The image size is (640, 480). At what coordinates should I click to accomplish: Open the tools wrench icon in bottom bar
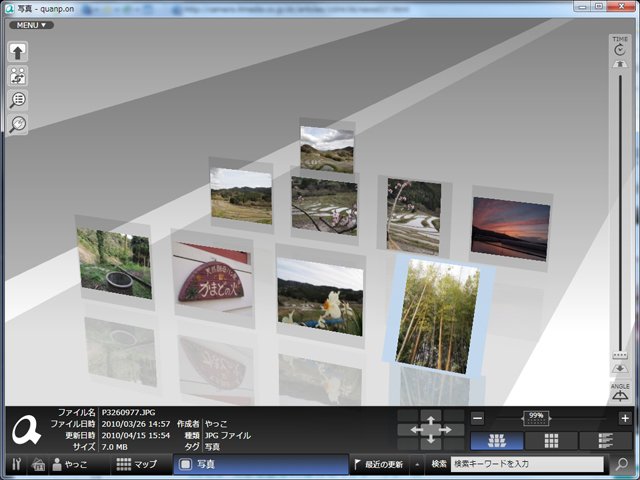point(16,464)
